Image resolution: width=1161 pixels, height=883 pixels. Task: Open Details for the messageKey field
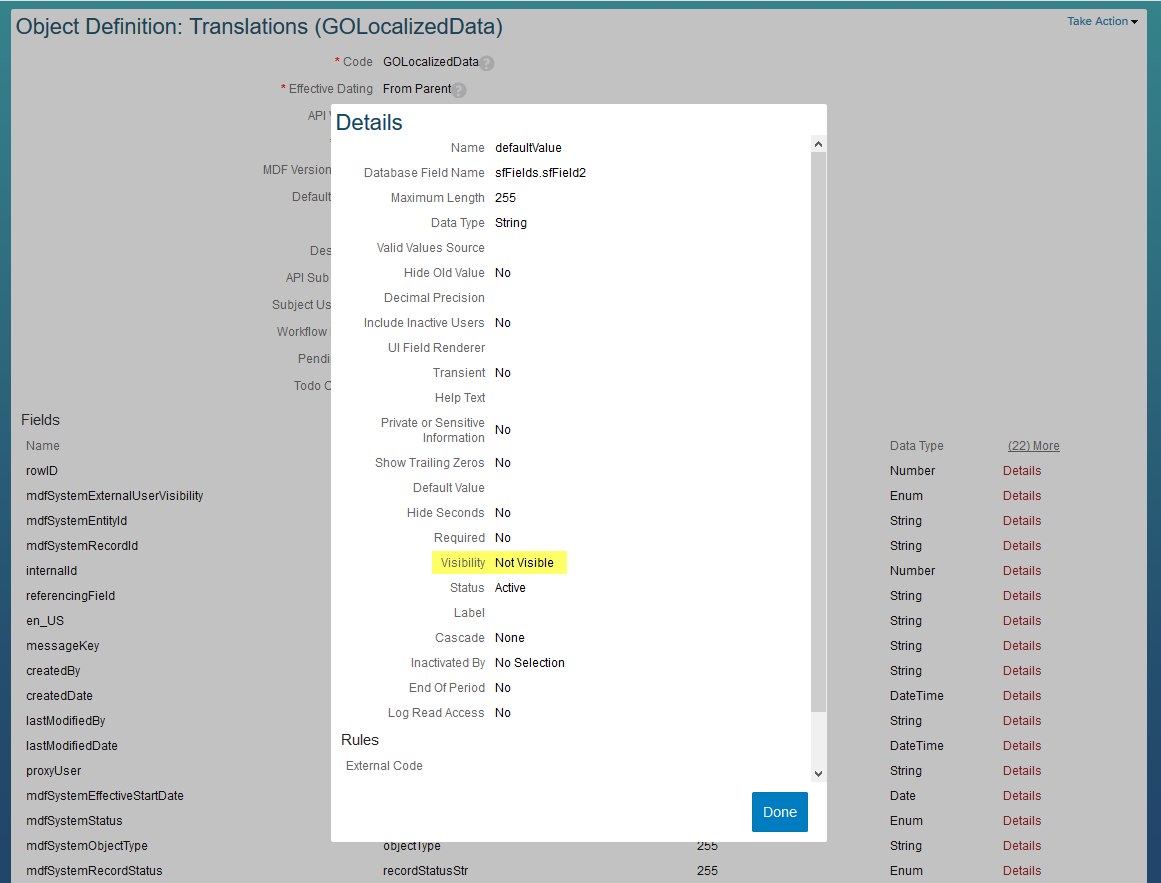(x=1022, y=645)
